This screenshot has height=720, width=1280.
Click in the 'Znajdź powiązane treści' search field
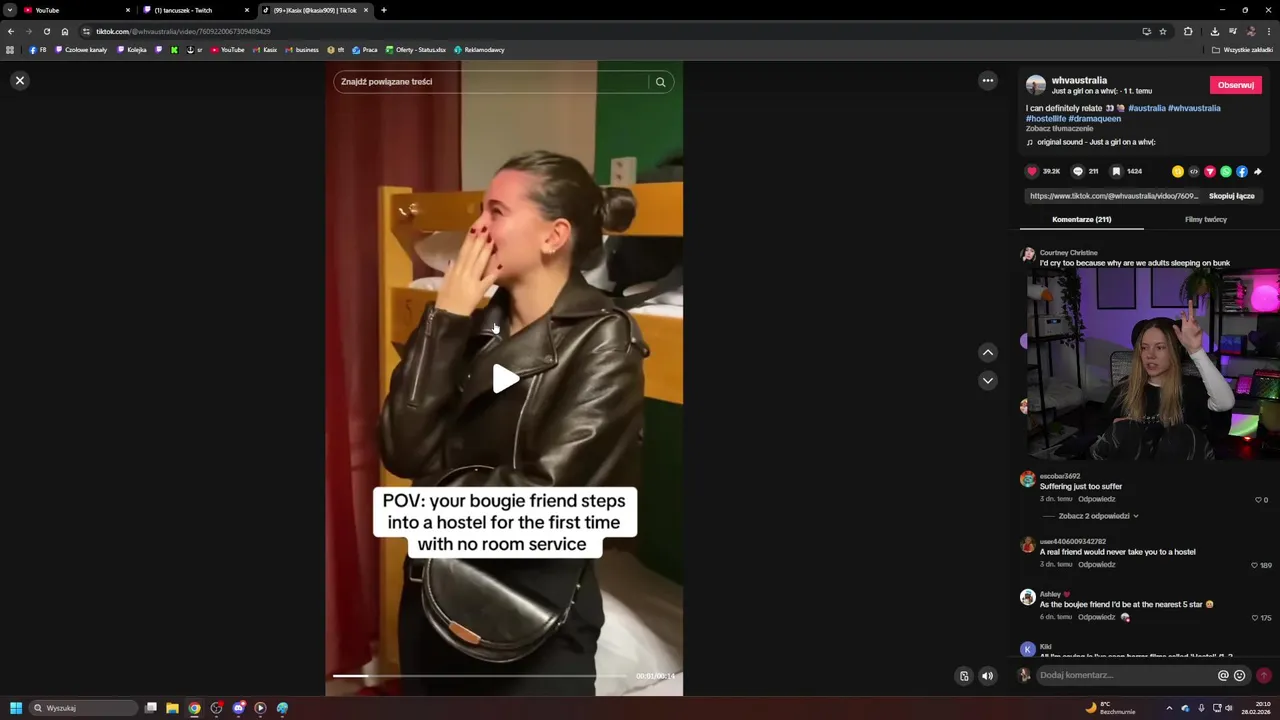[490, 82]
